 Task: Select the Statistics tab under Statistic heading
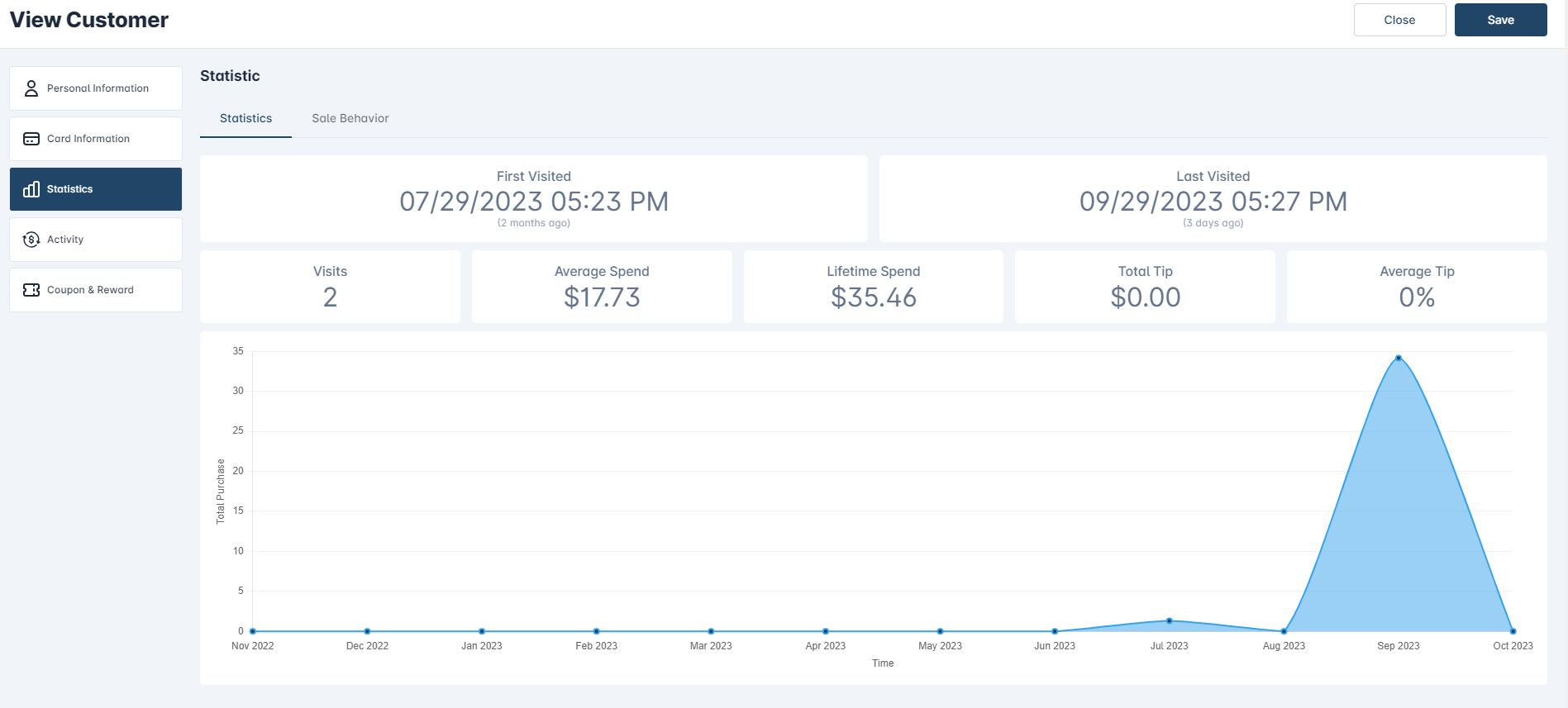point(245,118)
